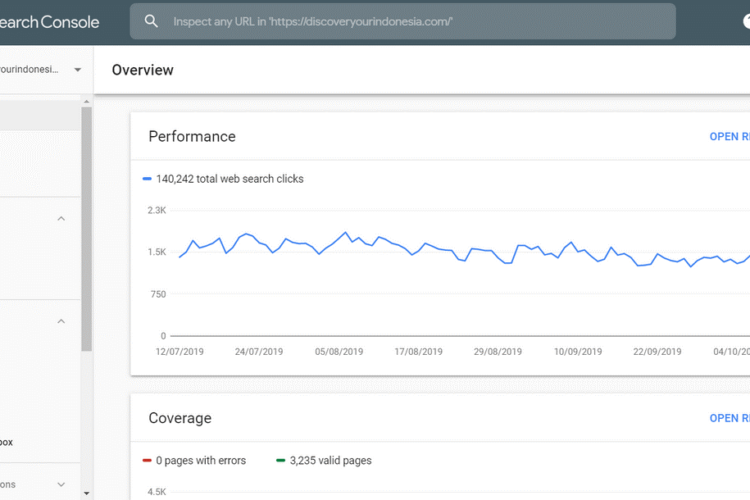Click 140,242 total web search clicks legend
The width and height of the screenshot is (750, 500).
tap(223, 179)
